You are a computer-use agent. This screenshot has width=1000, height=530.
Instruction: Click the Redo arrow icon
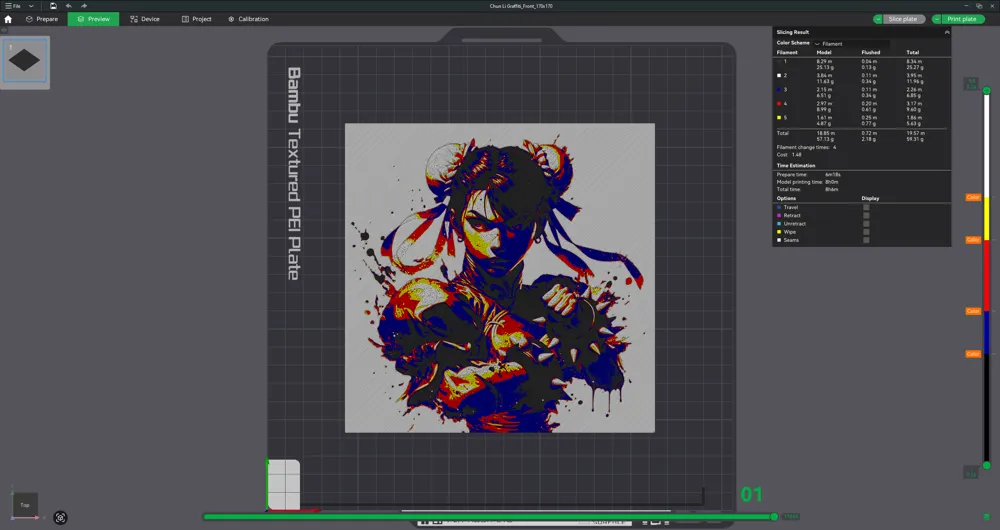pyautogui.click(x=84, y=6)
